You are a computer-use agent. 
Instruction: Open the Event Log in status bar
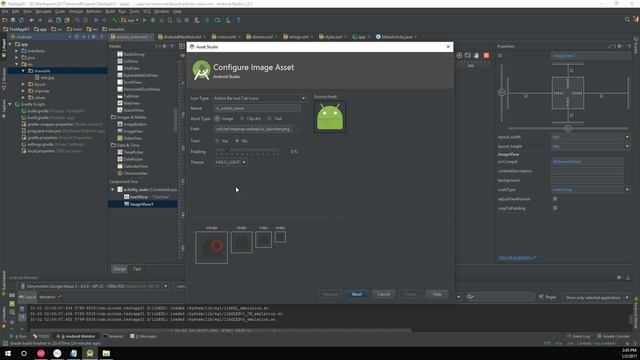click(x=578, y=336)
